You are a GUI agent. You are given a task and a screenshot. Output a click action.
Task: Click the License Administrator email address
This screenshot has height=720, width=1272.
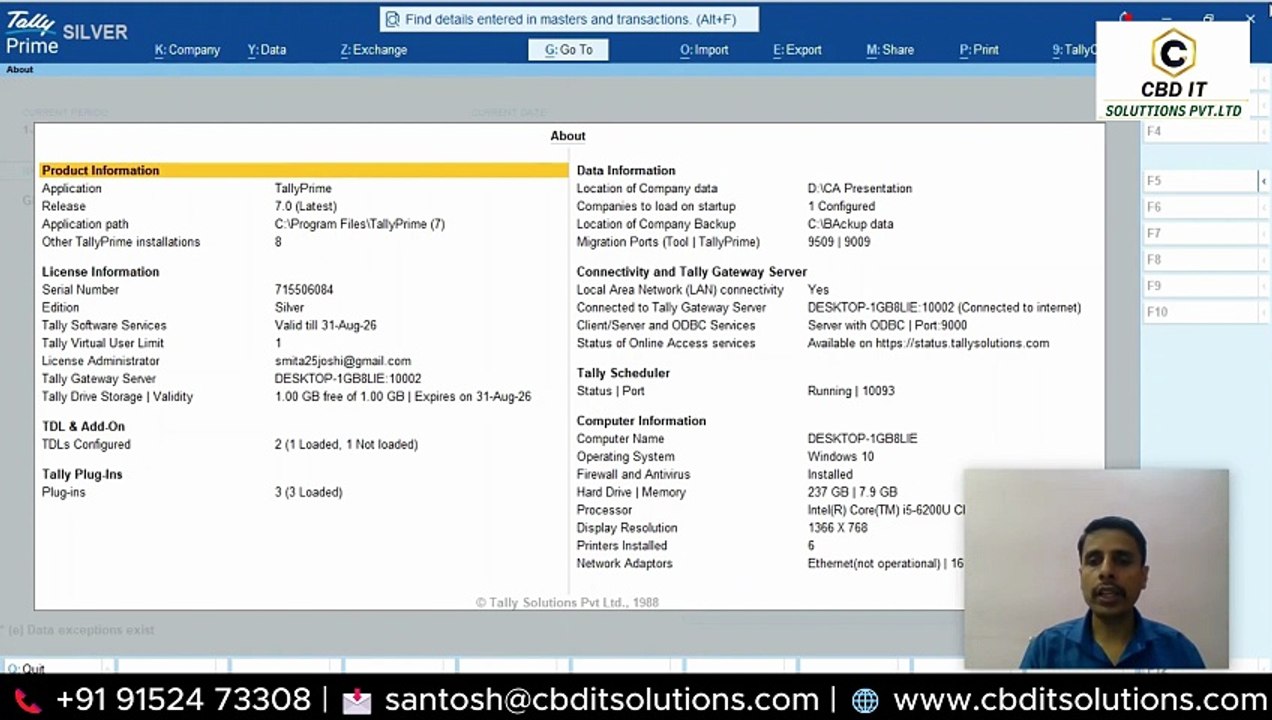click(x=343, y=361)
